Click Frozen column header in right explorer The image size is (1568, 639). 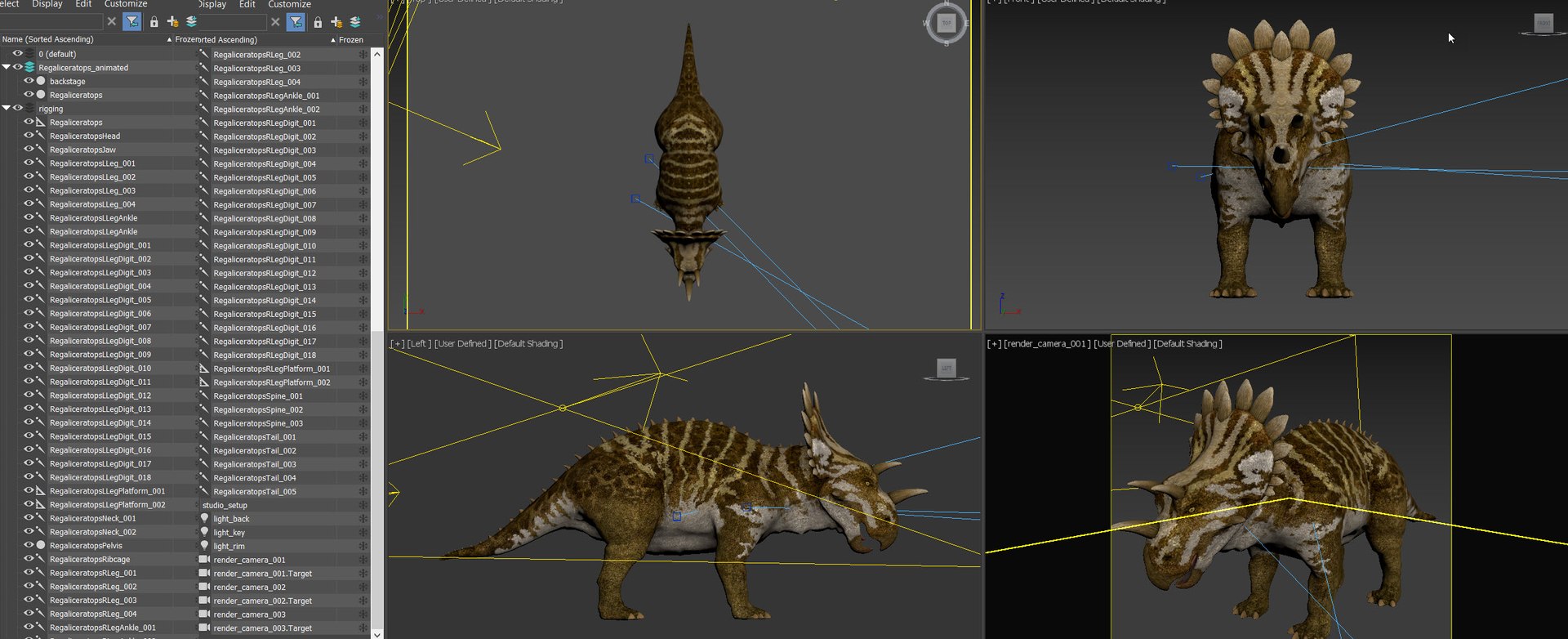click(x=351, y=39)
